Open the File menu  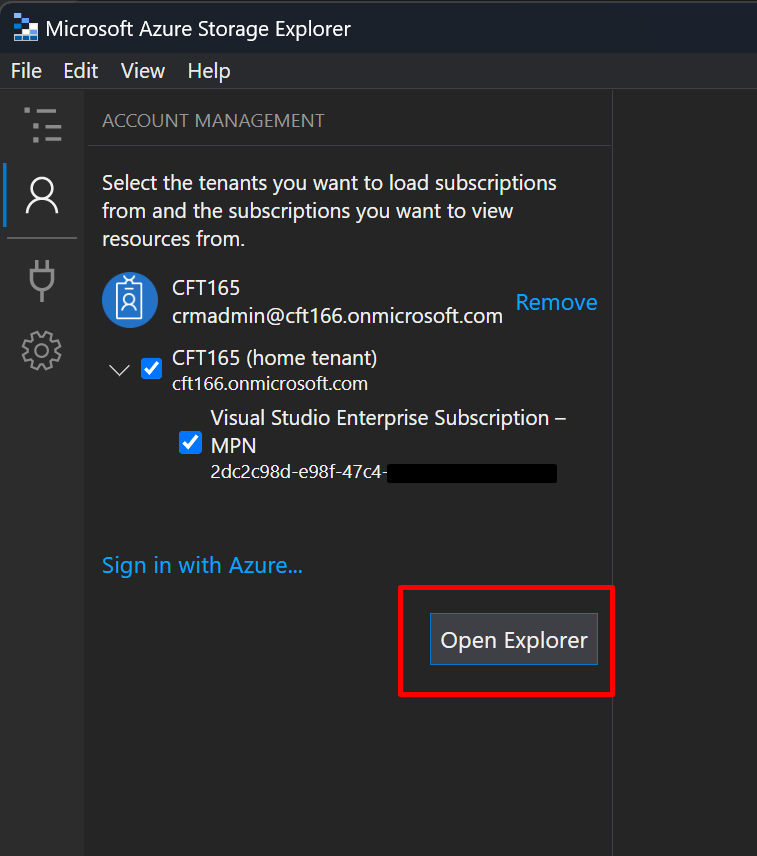(26, 71)
